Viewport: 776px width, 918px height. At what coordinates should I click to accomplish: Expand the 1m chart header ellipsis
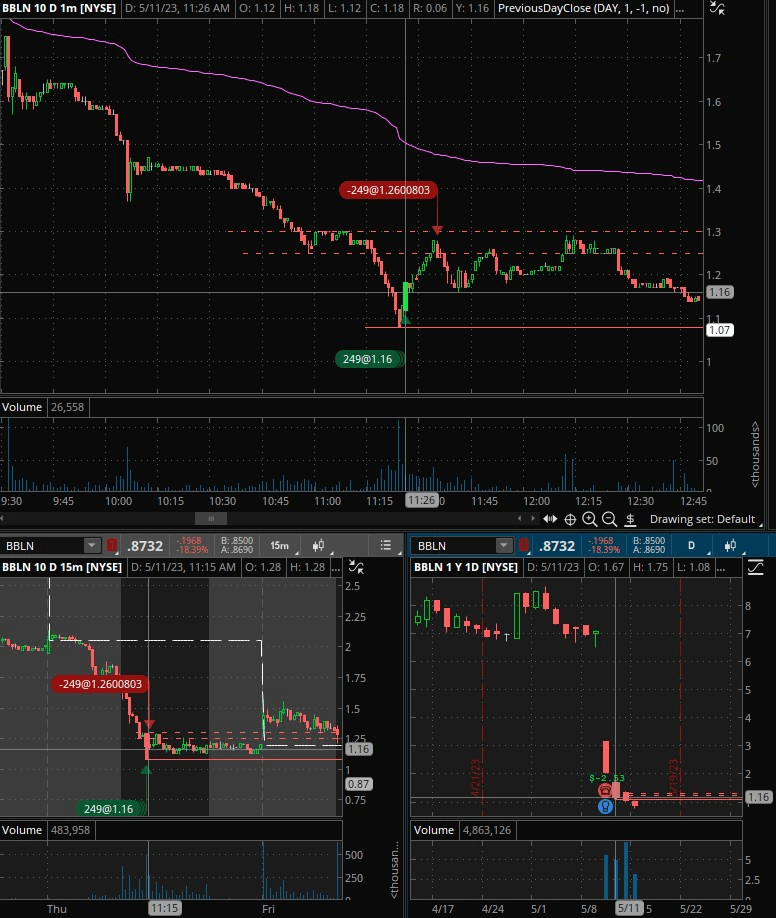(x=680, y=8)
